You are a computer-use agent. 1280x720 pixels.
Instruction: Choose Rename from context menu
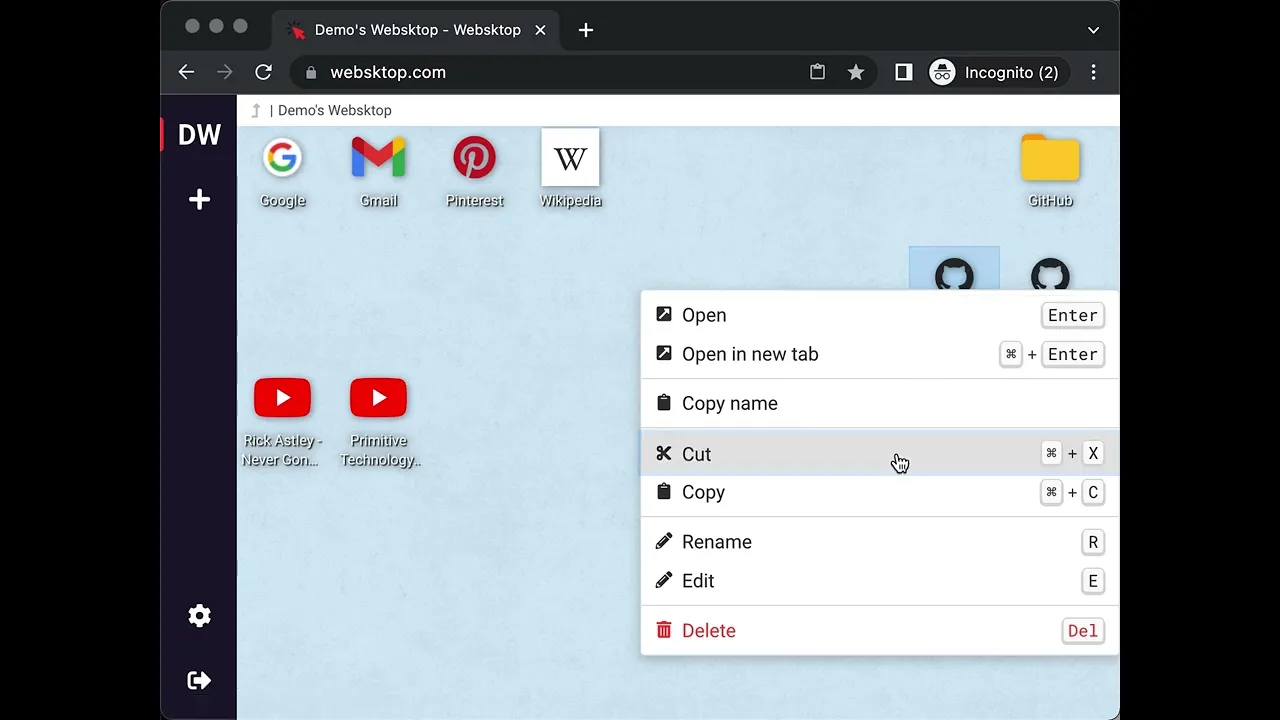(x=880, y=542)
